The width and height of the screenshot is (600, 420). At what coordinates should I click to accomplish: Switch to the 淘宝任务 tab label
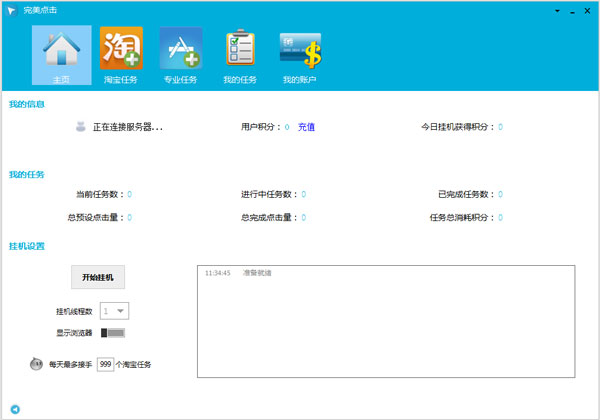(x=121, y=79)
